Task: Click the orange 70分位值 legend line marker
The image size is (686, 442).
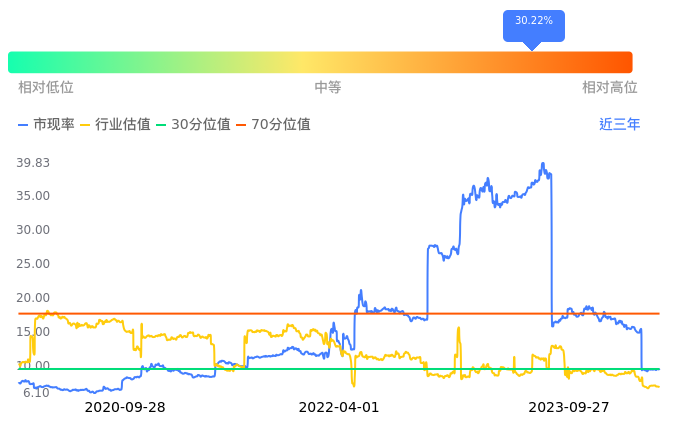Action: (x=241, y=125)
